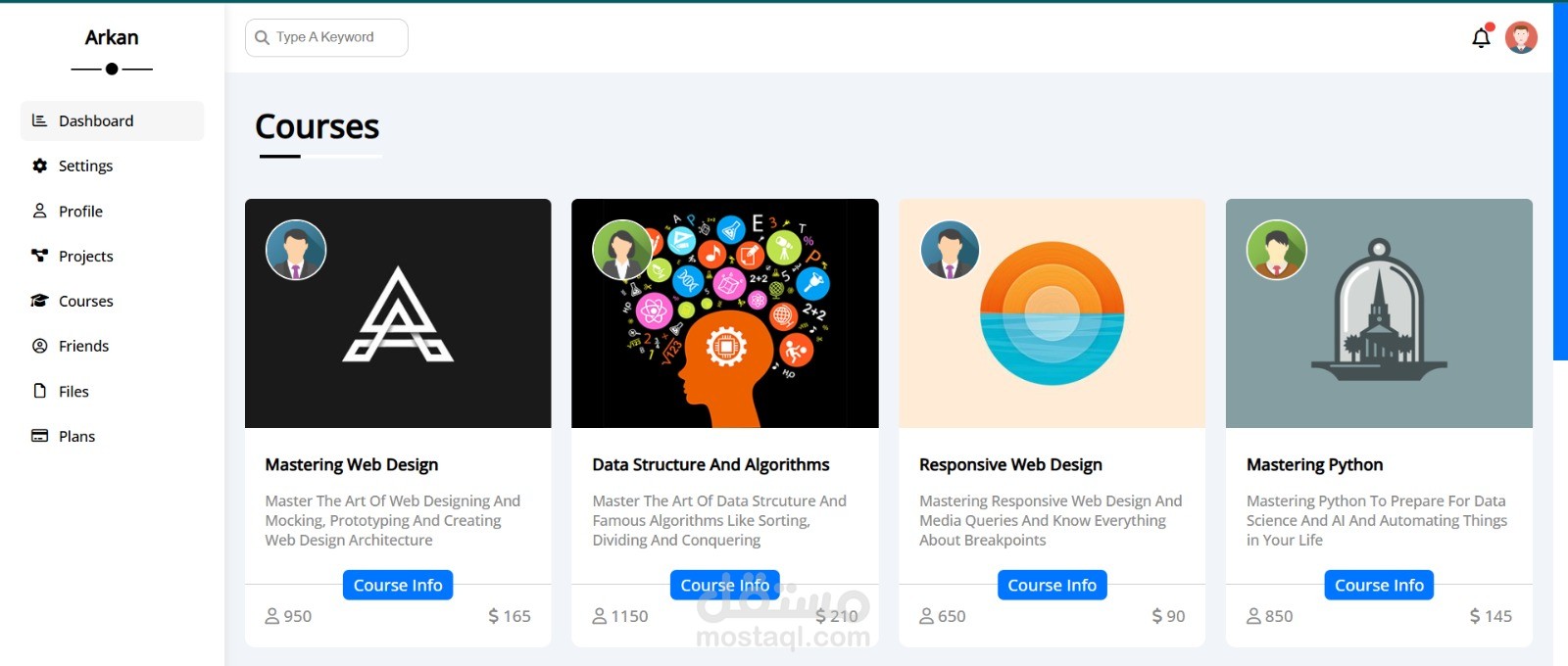
Task: Click the Settings gear icon in sidebar
Action: coord(40,166)
